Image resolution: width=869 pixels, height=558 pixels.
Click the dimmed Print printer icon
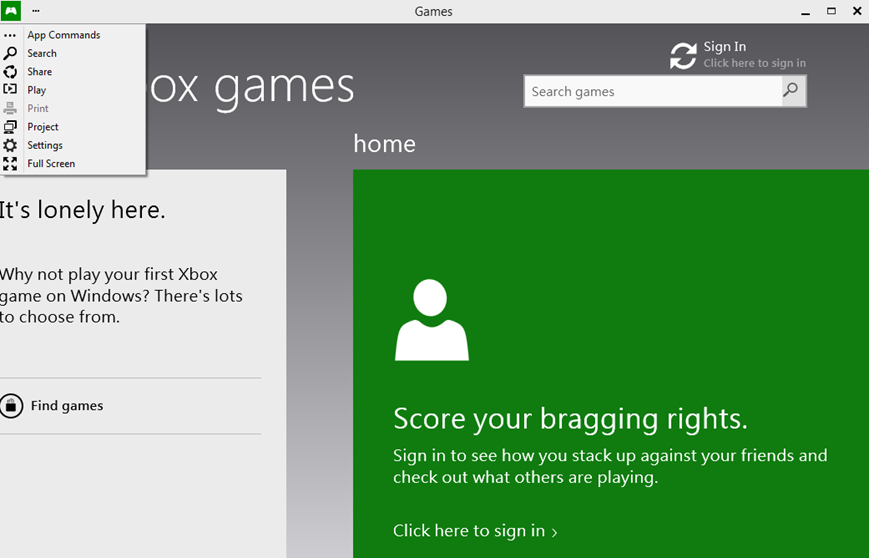pos(10,108)
